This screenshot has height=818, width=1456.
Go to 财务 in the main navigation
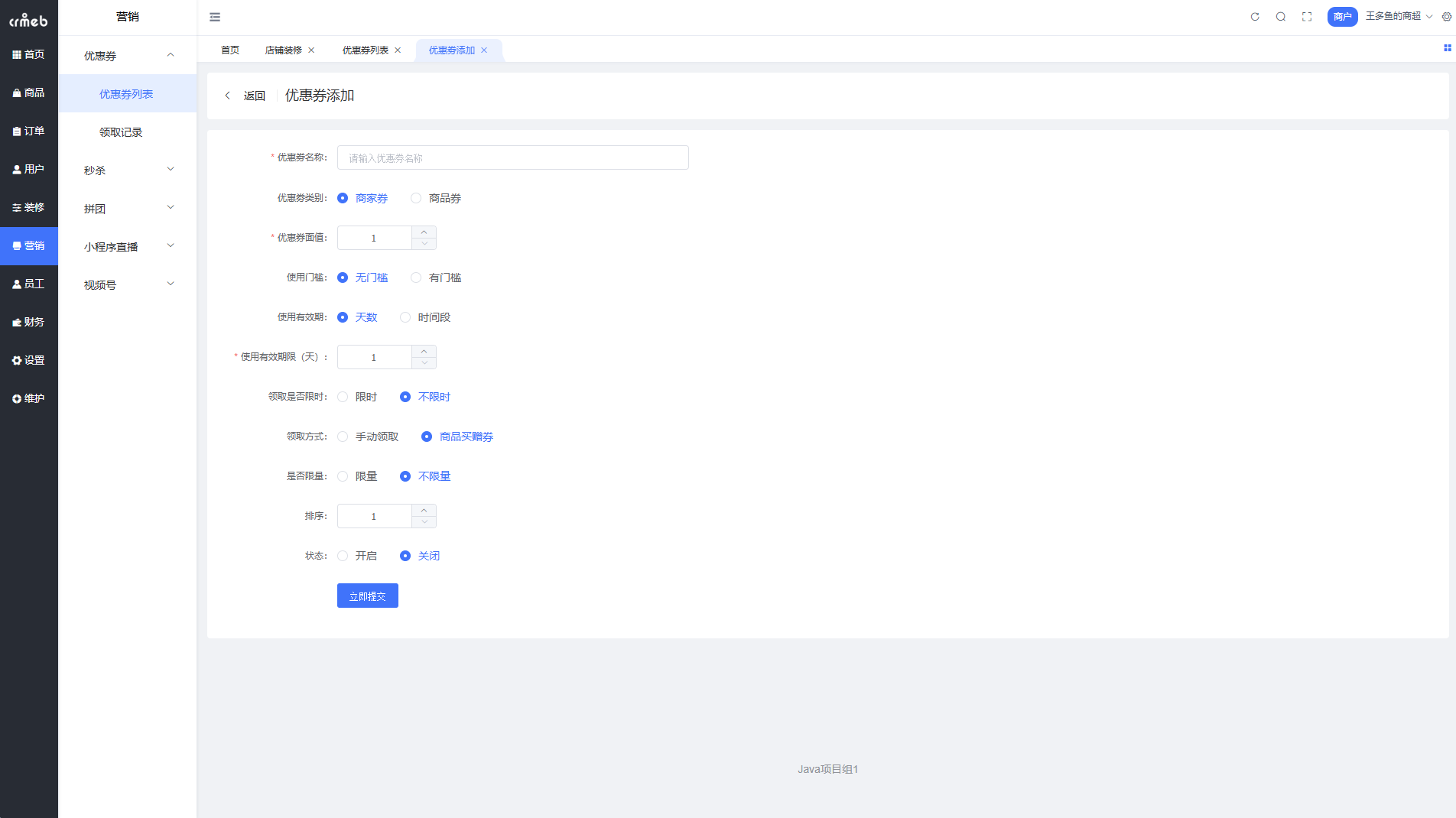(x=29, y=322)
